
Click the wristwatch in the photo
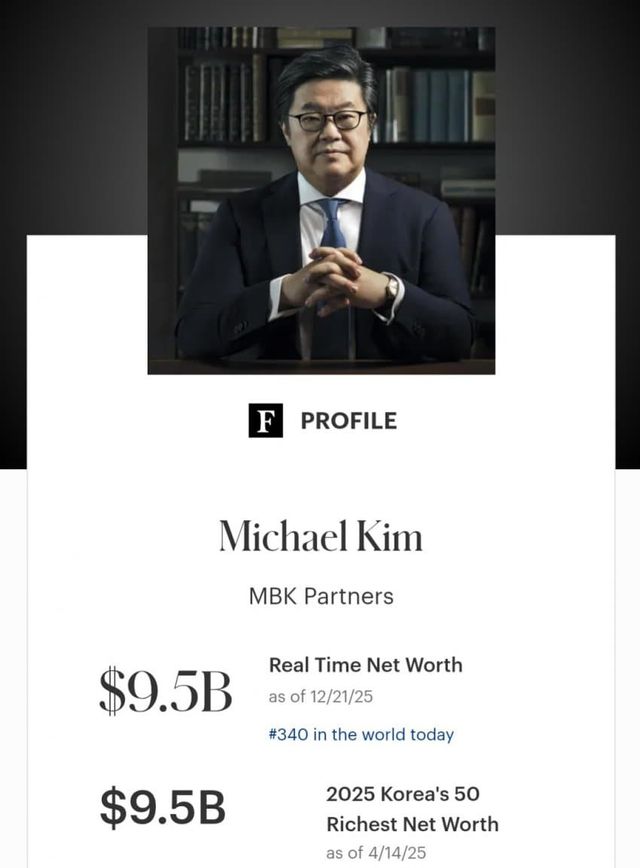392,289
